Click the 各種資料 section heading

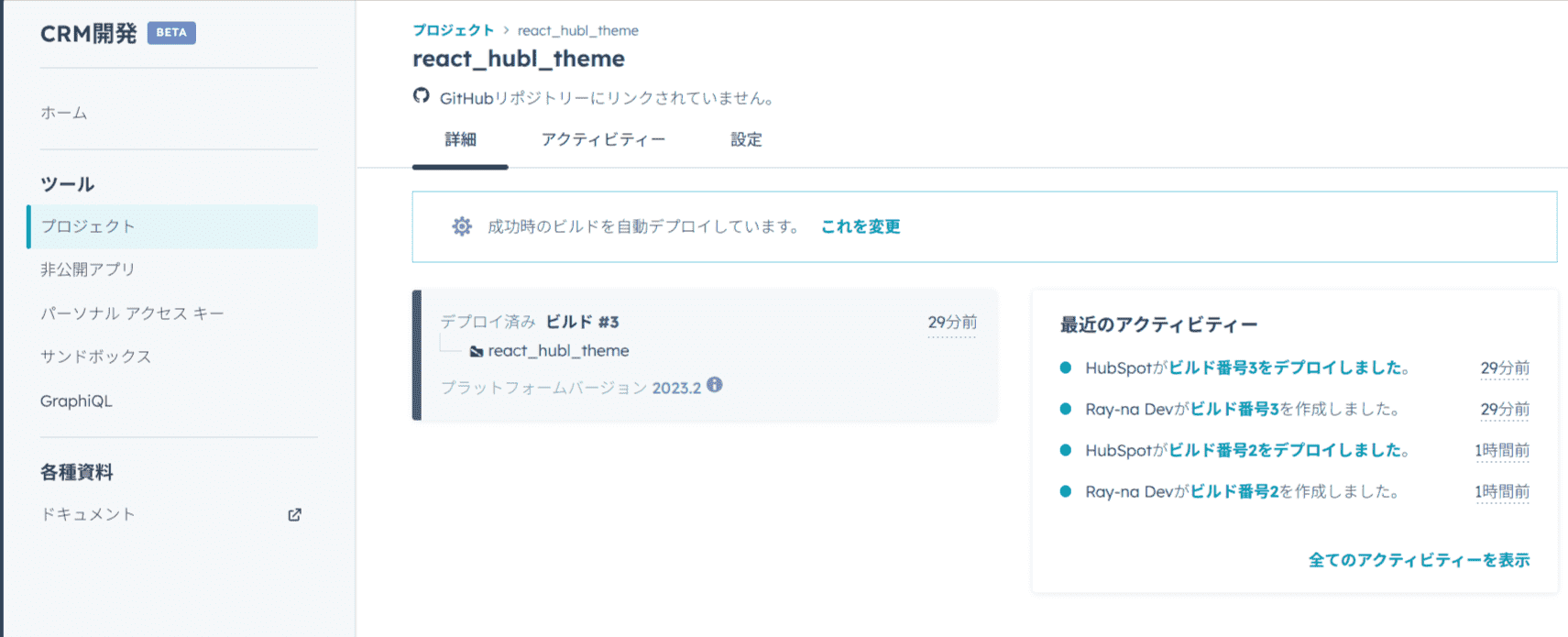pos(77,472)
